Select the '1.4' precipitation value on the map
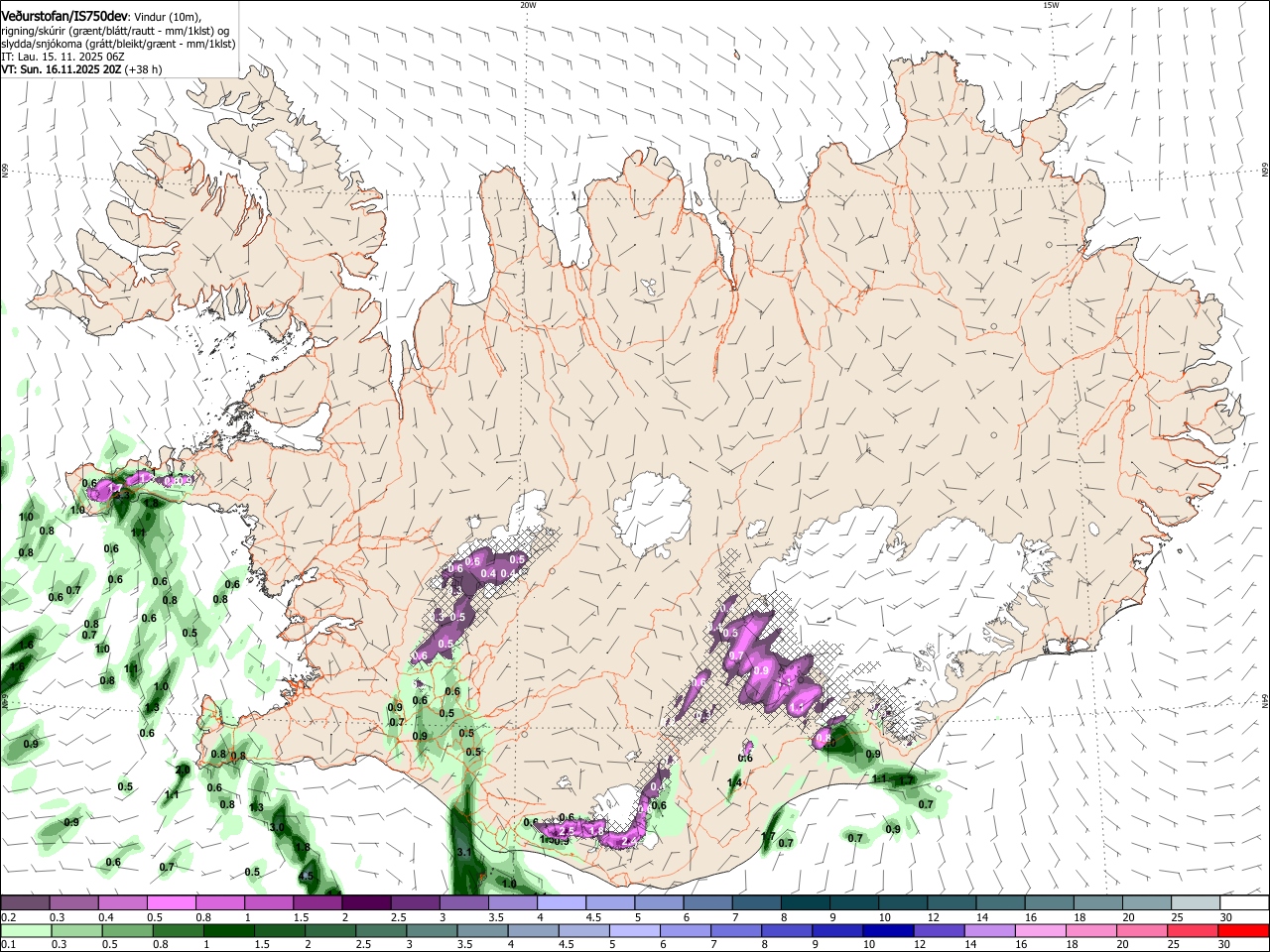1270x952 pixels. click(x=734, y=783)
